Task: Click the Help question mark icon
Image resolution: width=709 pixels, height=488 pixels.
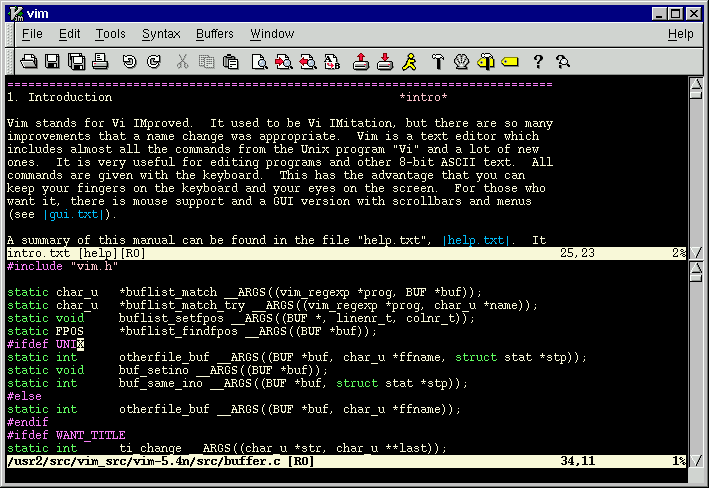Action: pyautogui.click(x=538, y=62)
